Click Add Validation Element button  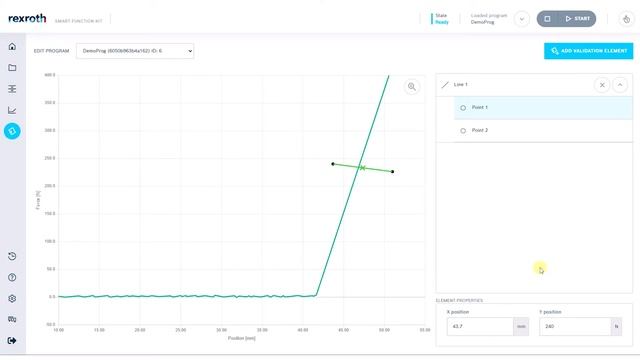589,51
